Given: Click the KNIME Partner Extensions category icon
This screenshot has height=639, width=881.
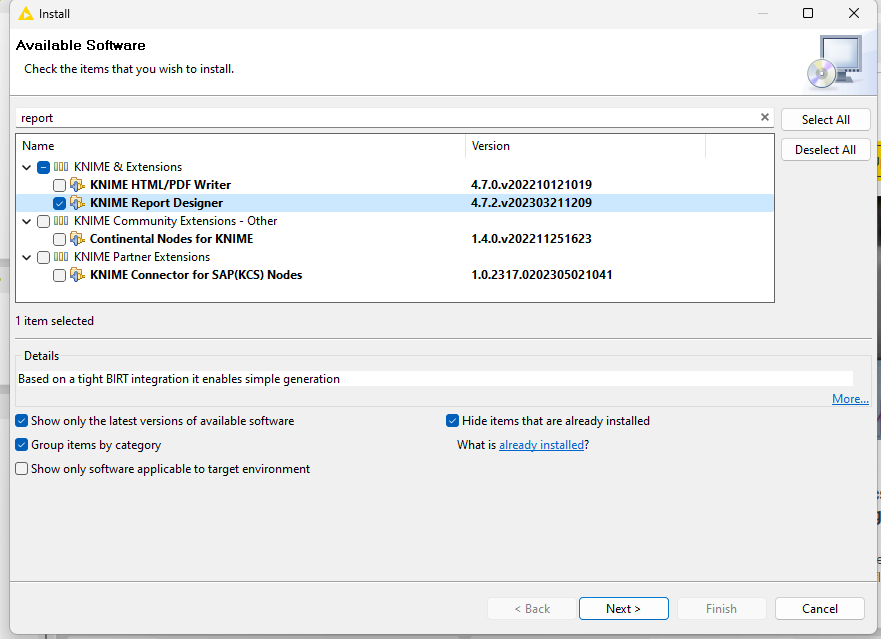Looking at the screenshot, I should pyautogui.click(x=61, y=257).
